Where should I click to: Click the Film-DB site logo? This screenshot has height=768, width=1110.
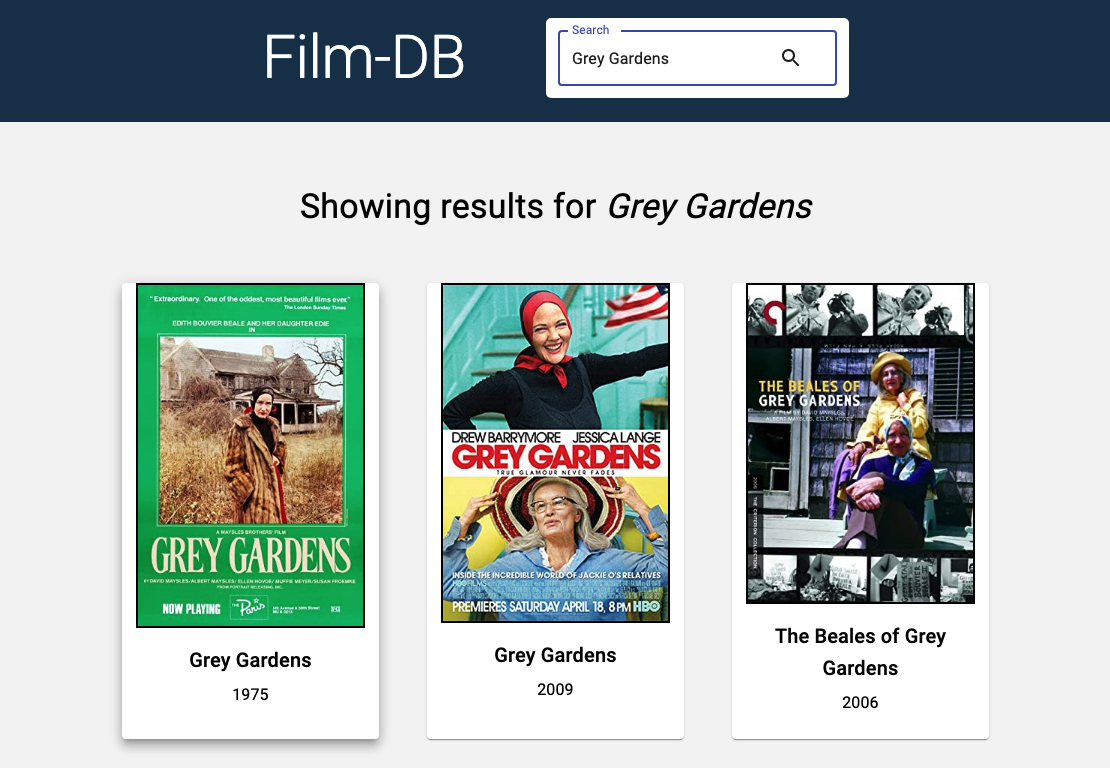coord(364,57)
